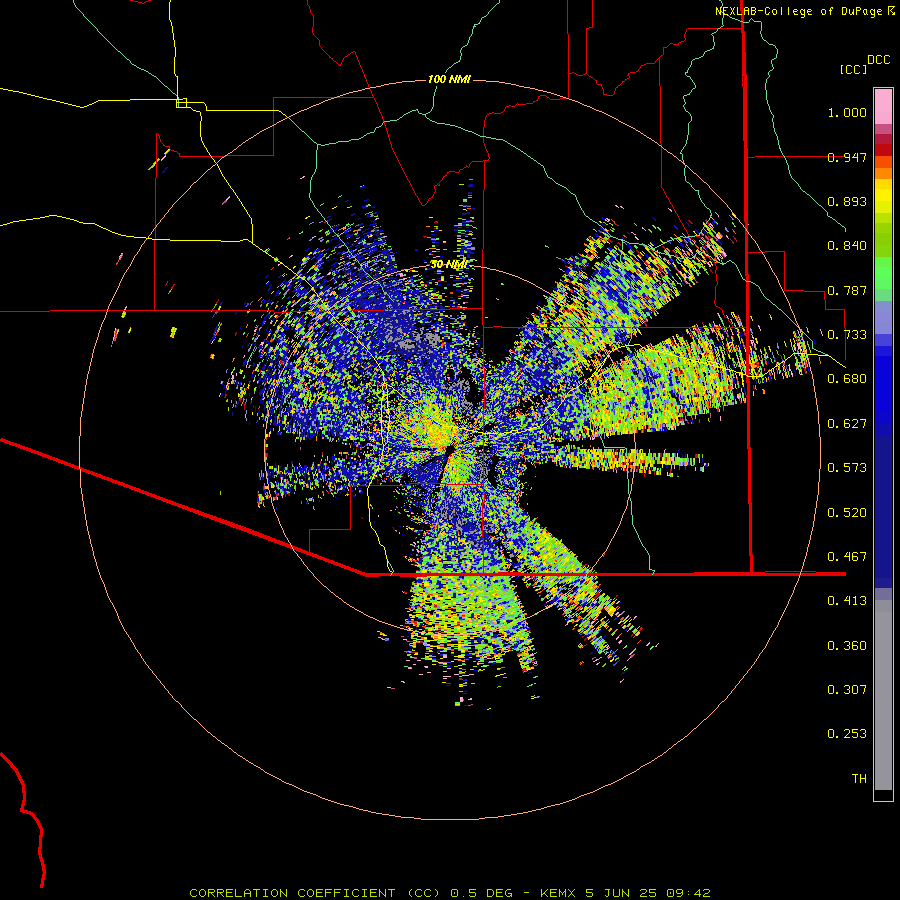This screenshot has height=900, width=900.
Task: Click the 0.253 scale value
Action: pyautogui.click(x=847, y=734)
